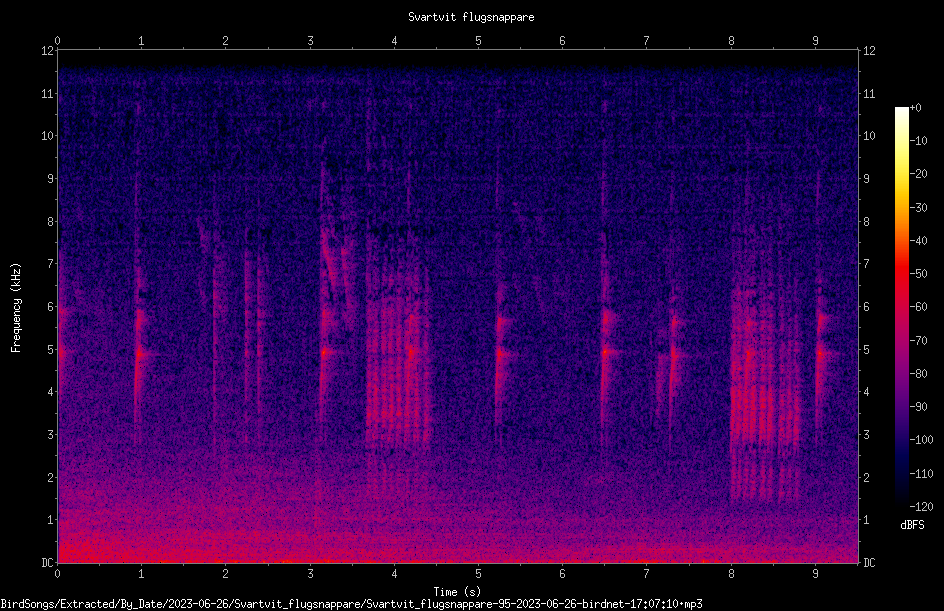This screenshot has width=944, height=611.
Task: Click the '3' tick on the top time axis
Action: coord(310,41)
